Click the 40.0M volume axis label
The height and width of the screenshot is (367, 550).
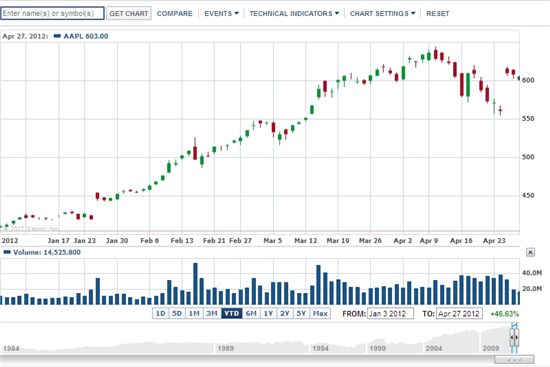click(532, 273)
